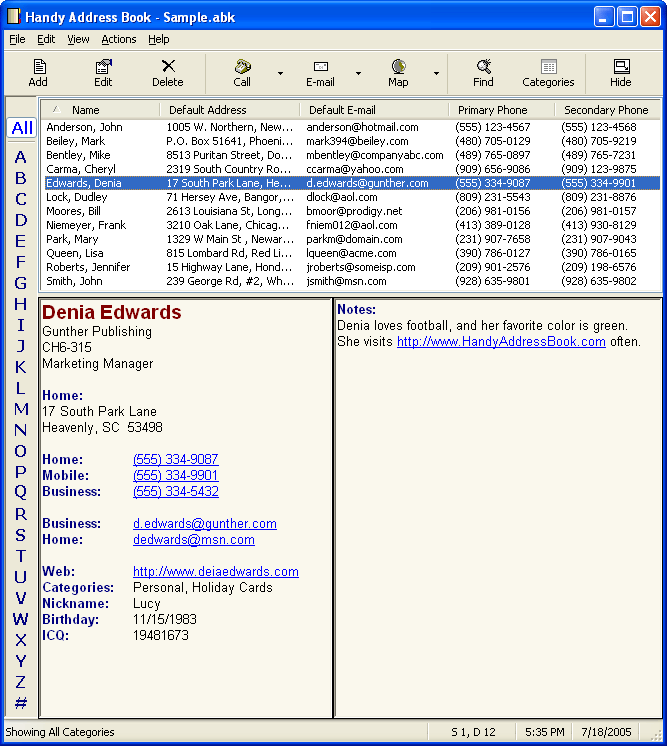Filter contacts by letter B
Viewport: 667px width, 746px height.
pyautogui.click(x=20, y=178)
